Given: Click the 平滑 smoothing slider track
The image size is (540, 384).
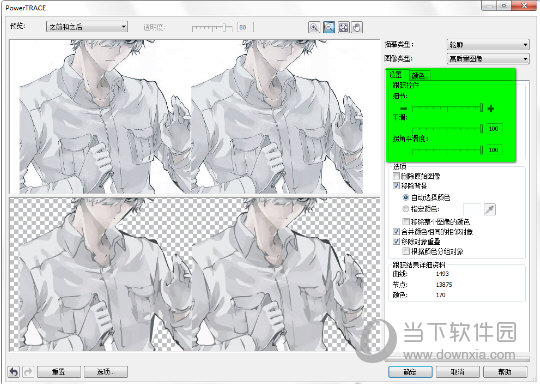Looking at the screenshot, I should pyautogui.click(x=447, y=129).
